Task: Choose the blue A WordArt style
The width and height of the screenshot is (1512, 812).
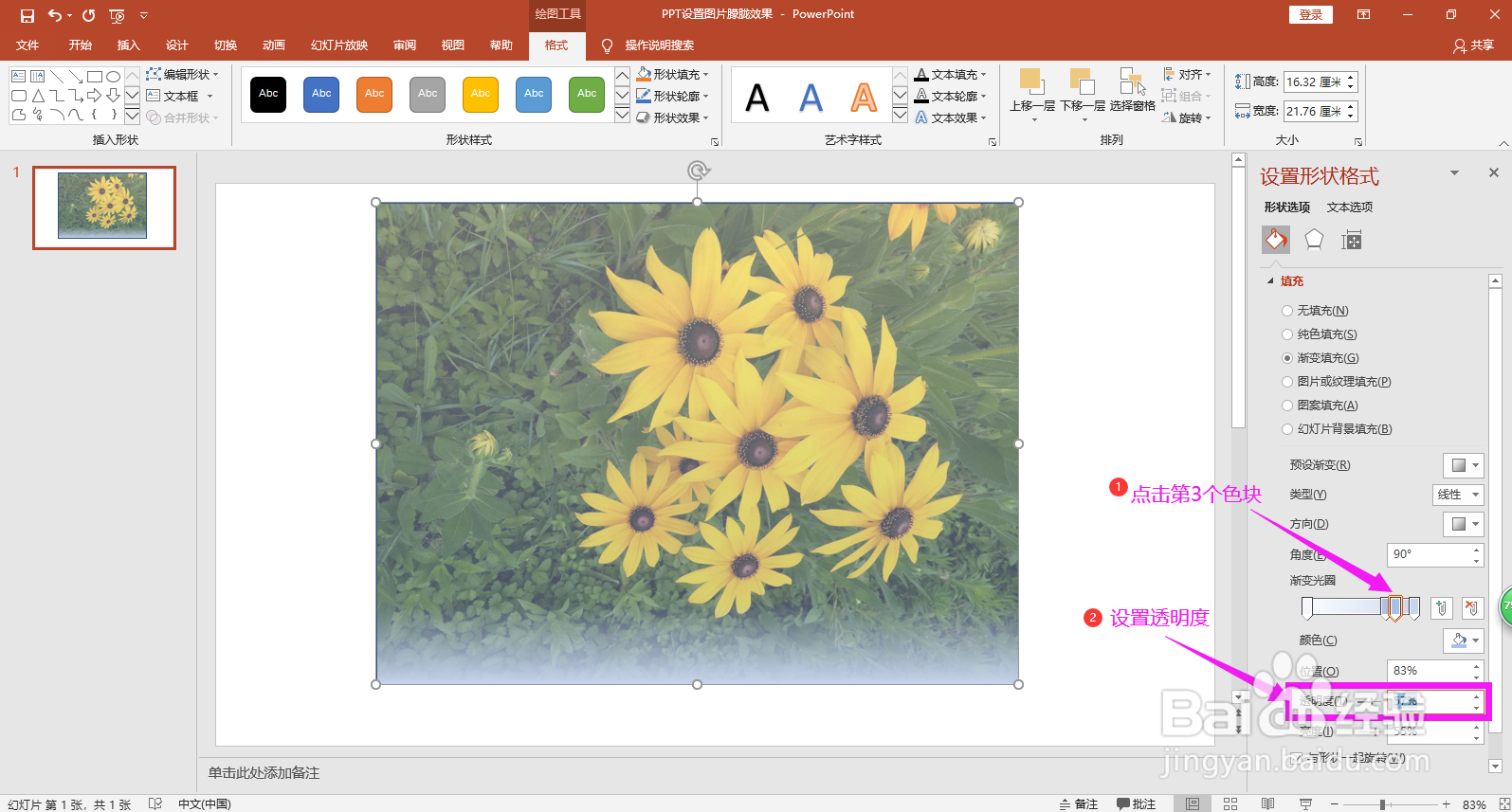Action: coord(811,98)
